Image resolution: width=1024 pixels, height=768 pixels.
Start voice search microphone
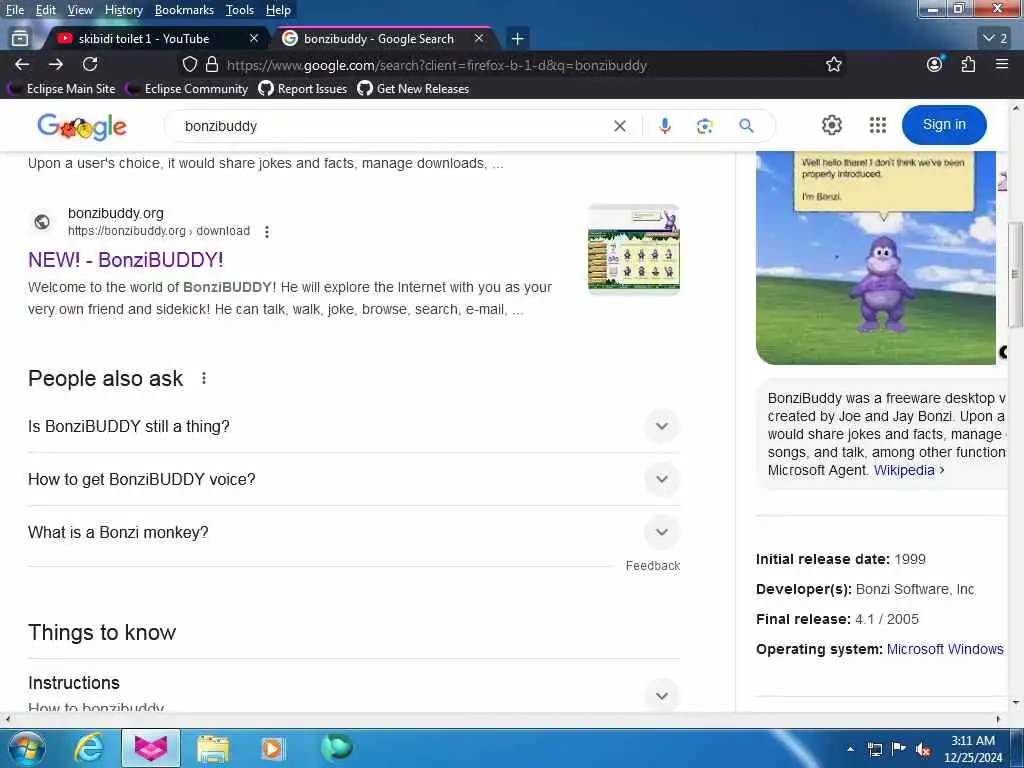(x=665, y=126)
